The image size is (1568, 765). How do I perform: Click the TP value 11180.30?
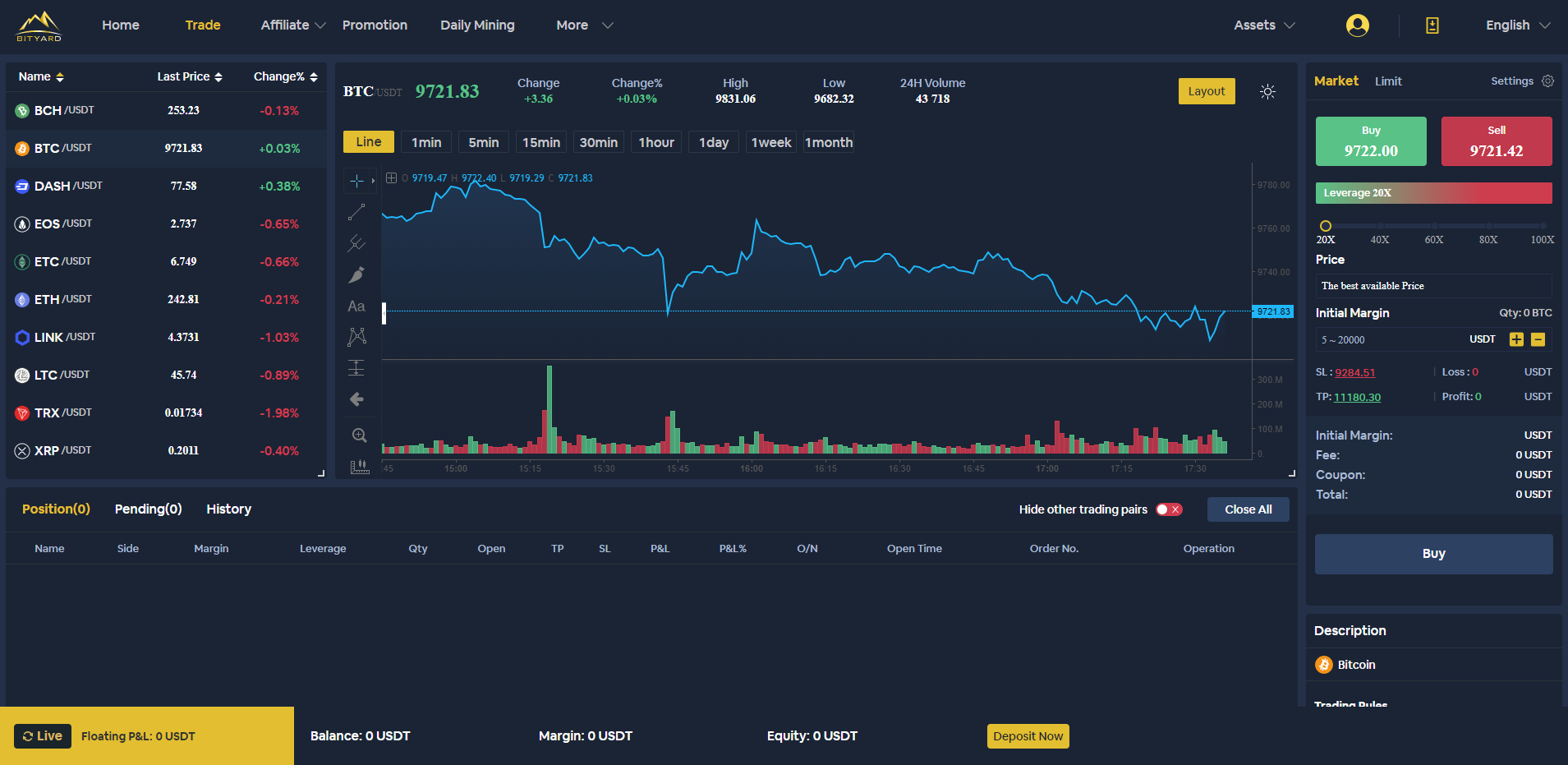pyautogui.click(x=1358, y=397)
